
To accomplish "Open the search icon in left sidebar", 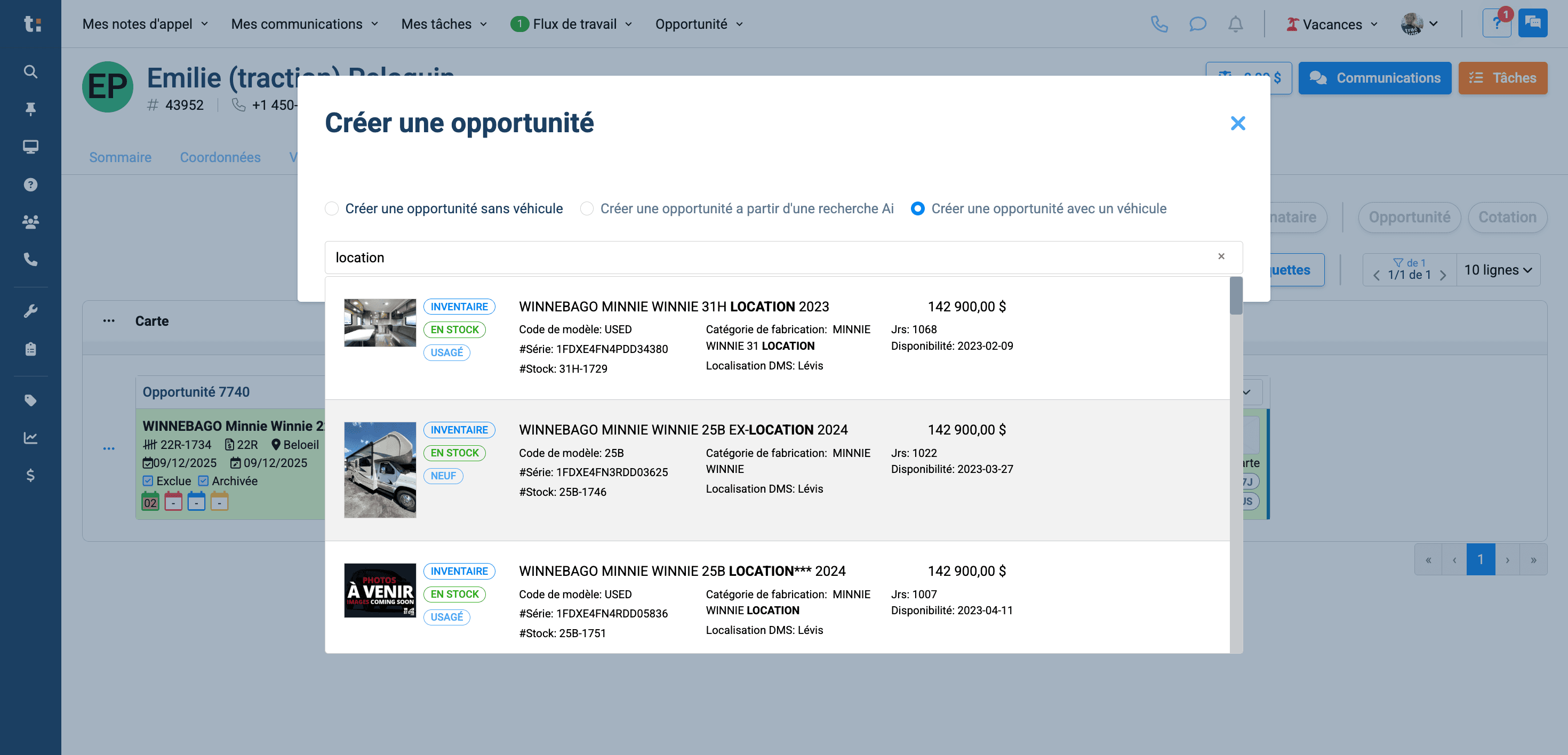I will tap(30, 72).
